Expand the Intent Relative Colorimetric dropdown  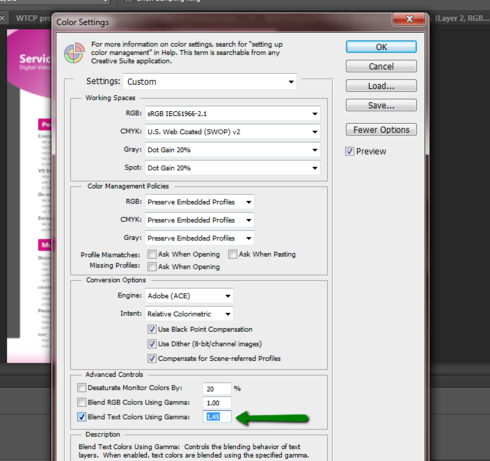point(189,314)
